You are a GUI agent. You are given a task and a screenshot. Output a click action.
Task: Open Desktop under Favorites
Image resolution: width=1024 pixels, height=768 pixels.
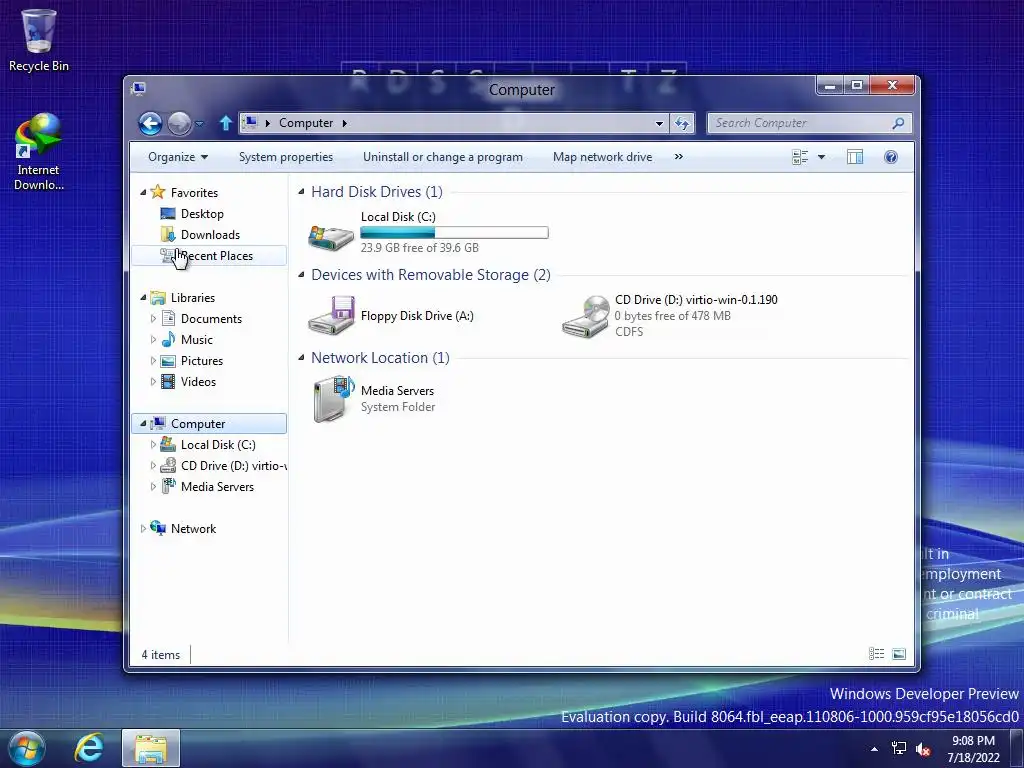coord(202,214)
